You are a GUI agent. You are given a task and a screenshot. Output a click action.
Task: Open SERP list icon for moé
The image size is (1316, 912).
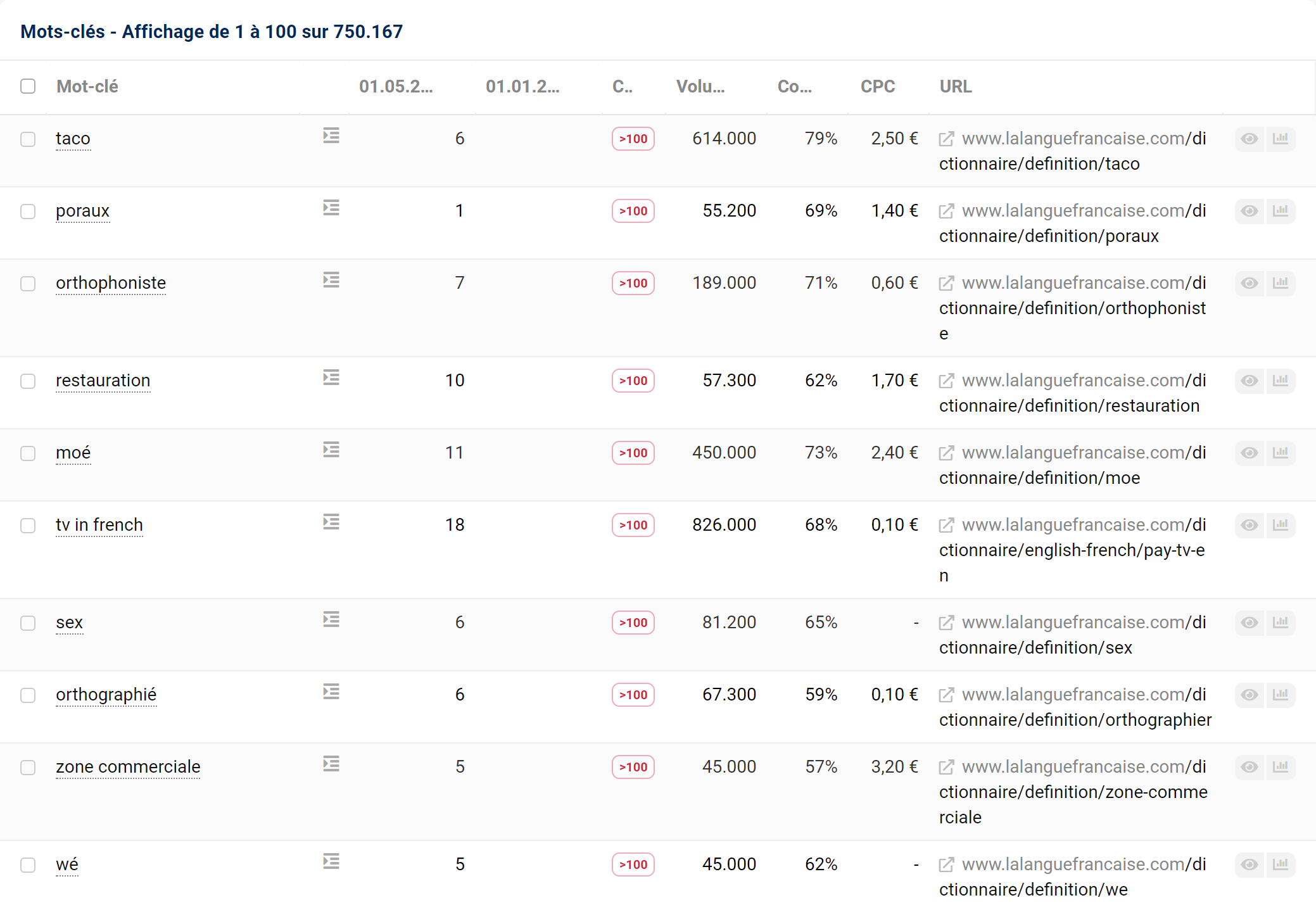[x=331, y=450]
